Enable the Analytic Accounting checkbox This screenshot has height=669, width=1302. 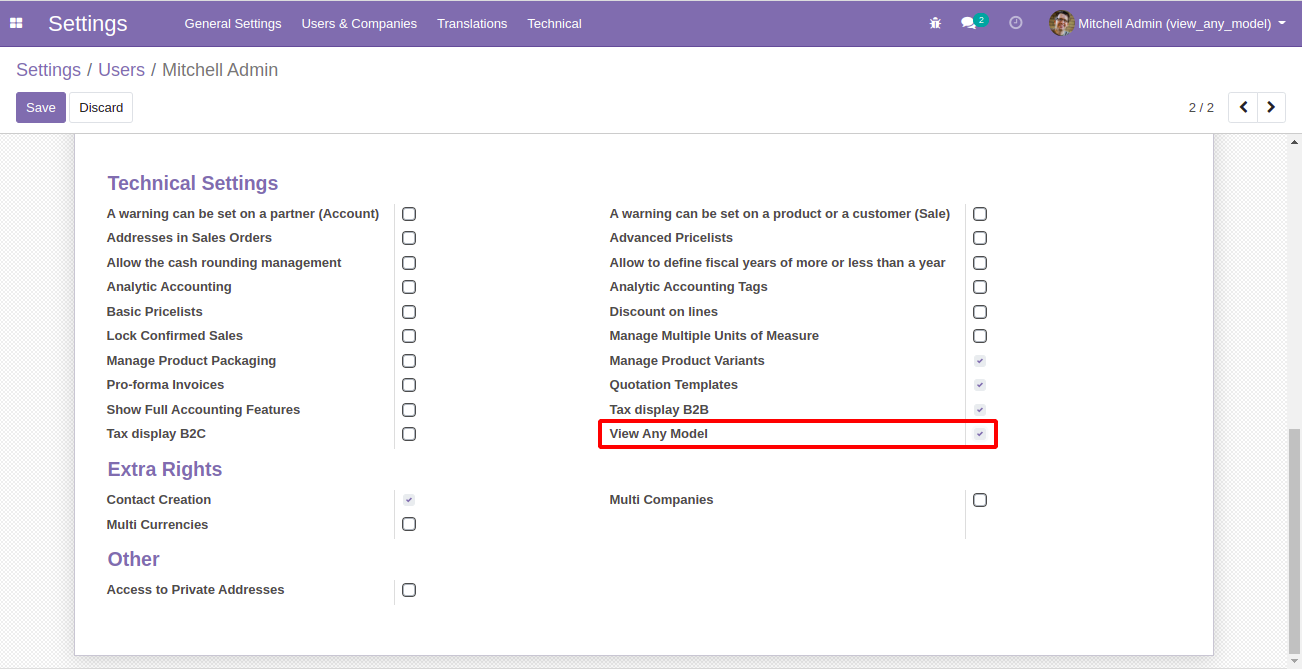pyautogui.click(x=409, y=287)
